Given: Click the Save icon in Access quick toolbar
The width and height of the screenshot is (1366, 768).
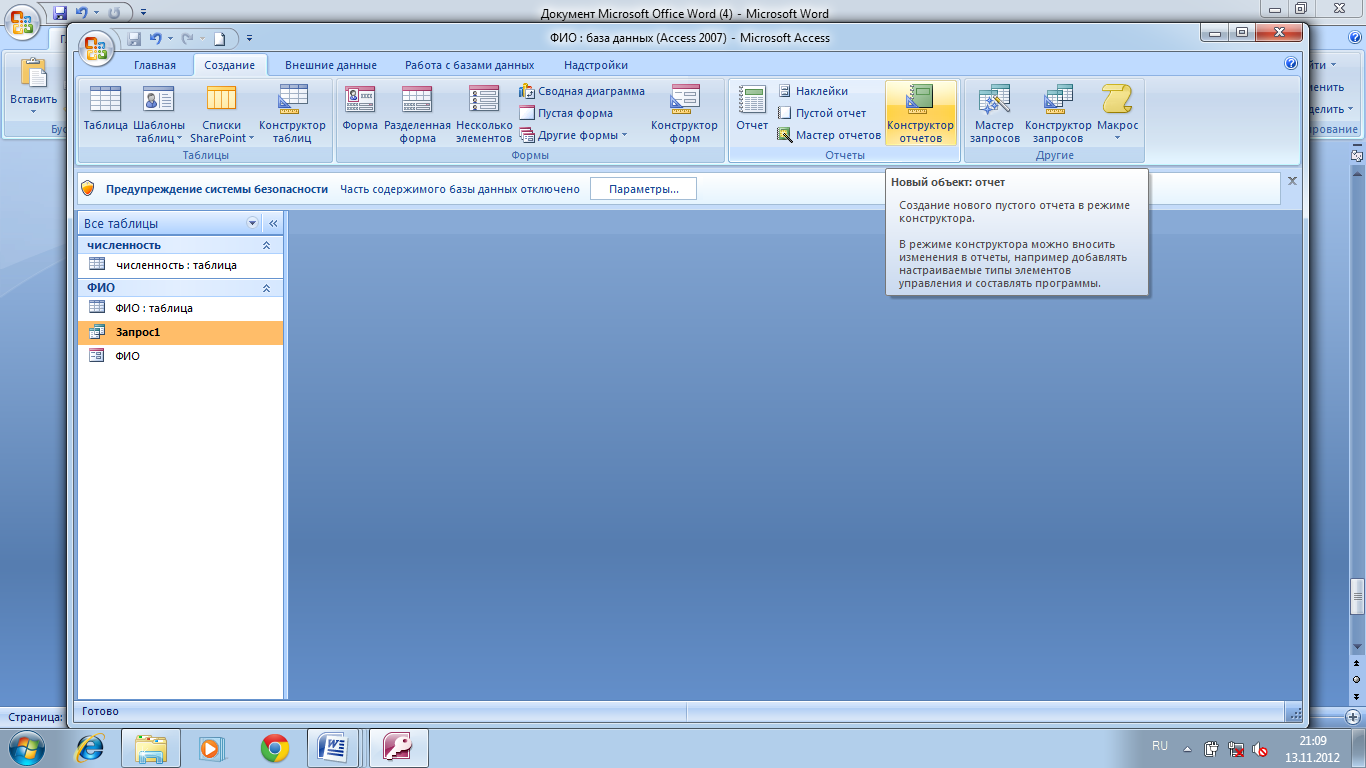Looking at the screenshot, I should (134, 39).
